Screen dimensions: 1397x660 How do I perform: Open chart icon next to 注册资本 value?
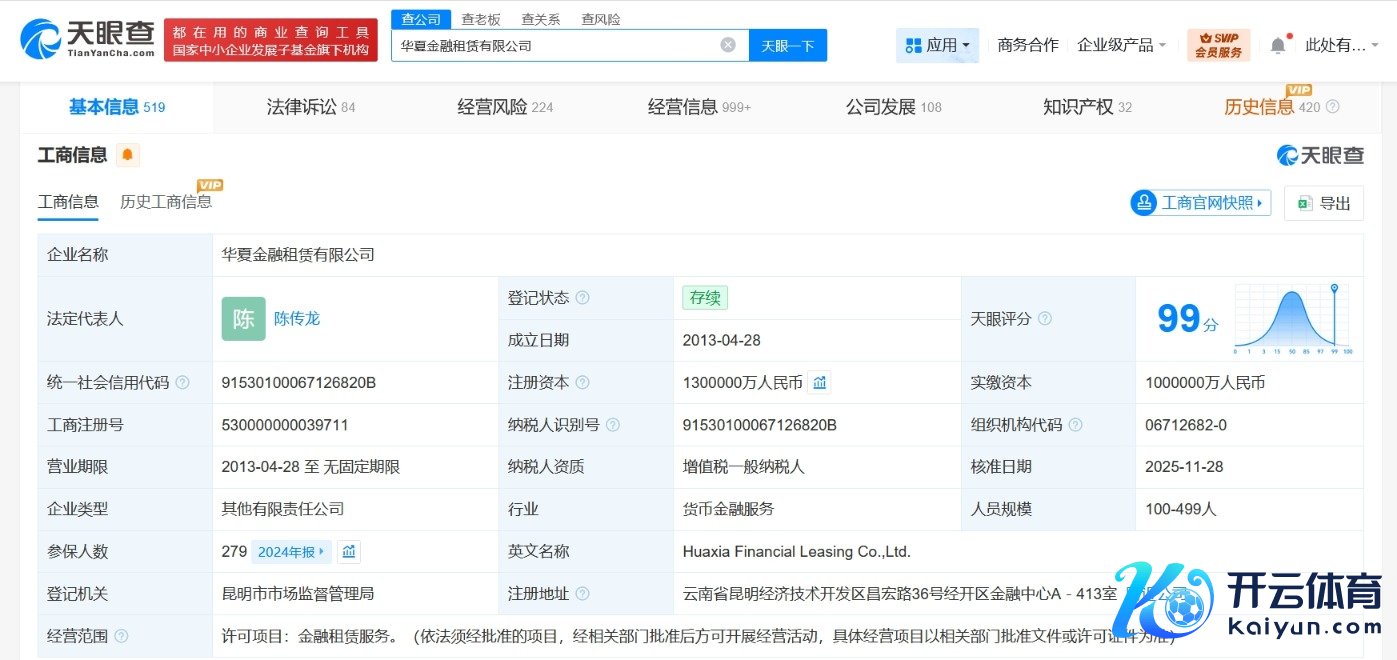click(x=819, y=383)
